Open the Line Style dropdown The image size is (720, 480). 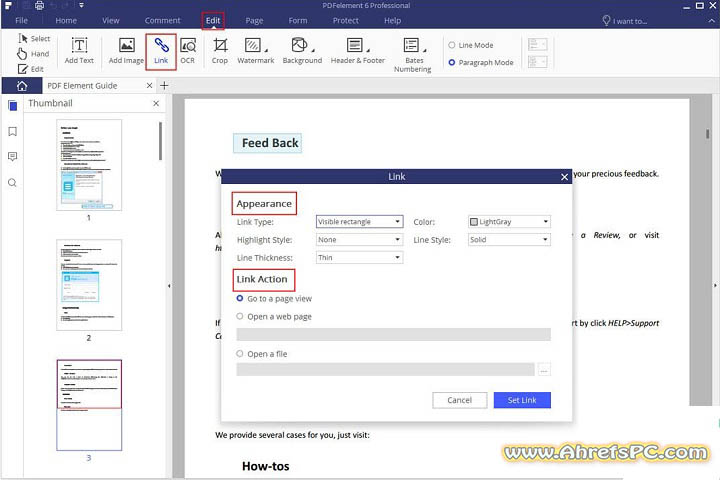point(509,239)
